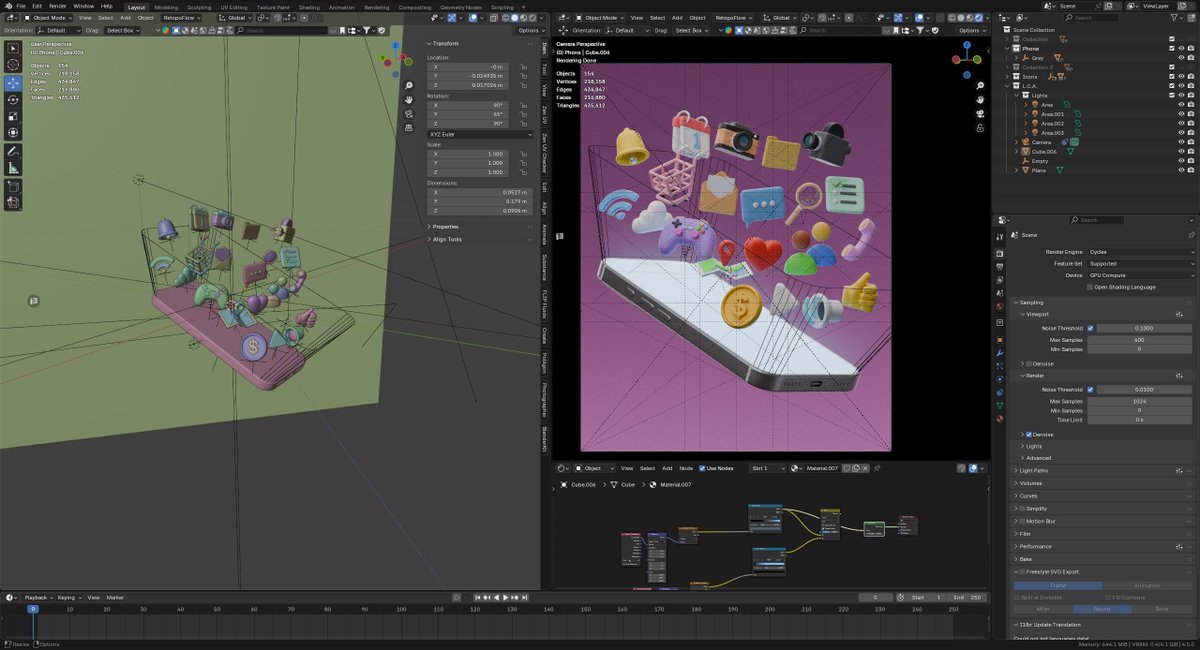The width and height of the screenshot is (1200, 650).
Task: Open the File menu
Action: tap(21, 6)
